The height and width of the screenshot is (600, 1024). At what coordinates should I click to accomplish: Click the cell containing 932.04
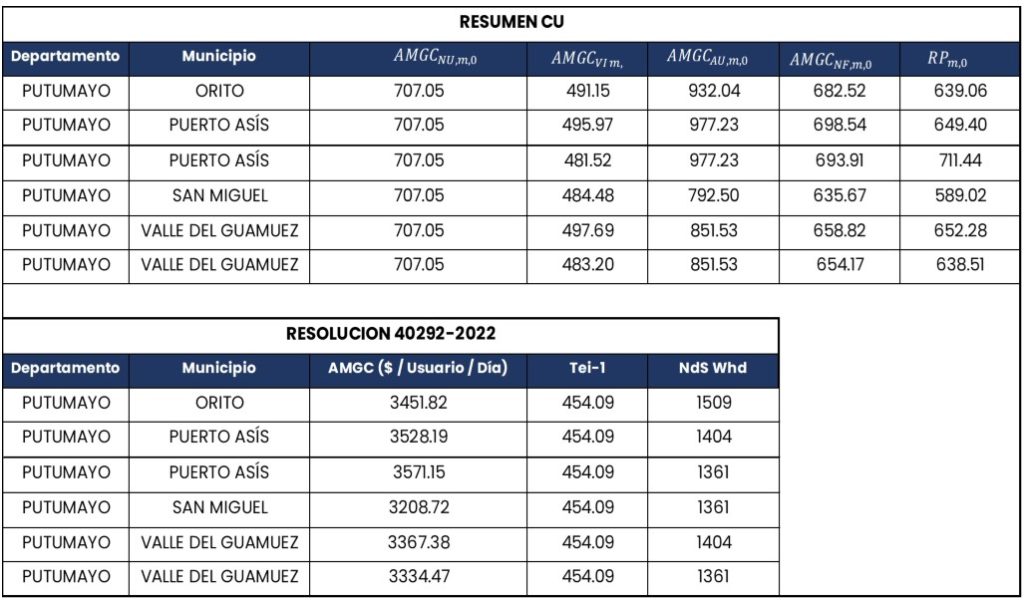[x=713, y=91]
